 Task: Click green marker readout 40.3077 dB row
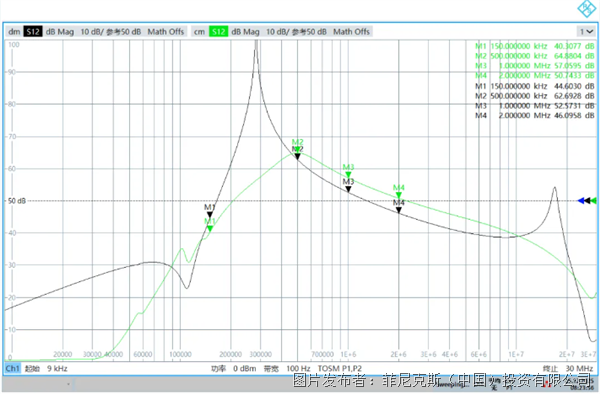tap(535, 46)
